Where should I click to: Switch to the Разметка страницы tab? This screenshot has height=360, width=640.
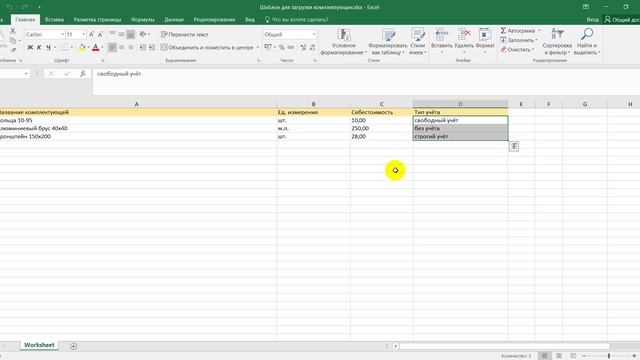[97, 20]
